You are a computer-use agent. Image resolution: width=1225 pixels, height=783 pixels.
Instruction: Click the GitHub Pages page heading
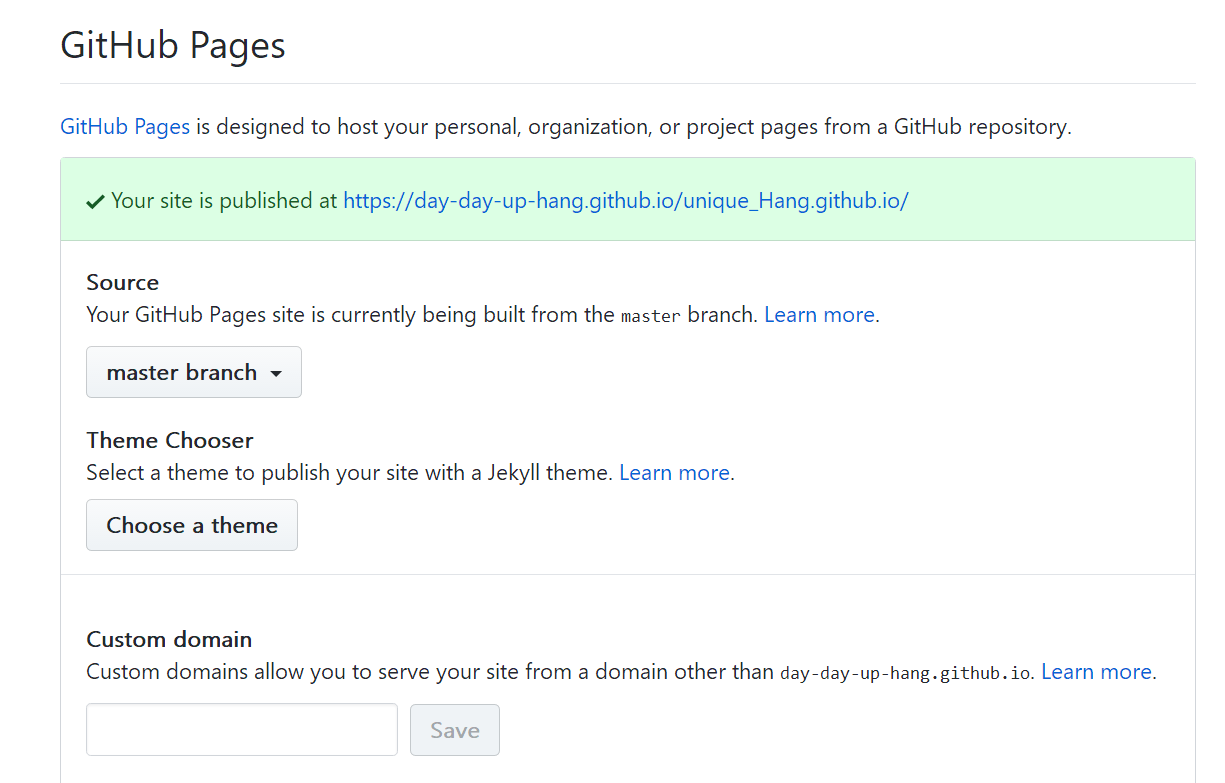coord(173,46)
